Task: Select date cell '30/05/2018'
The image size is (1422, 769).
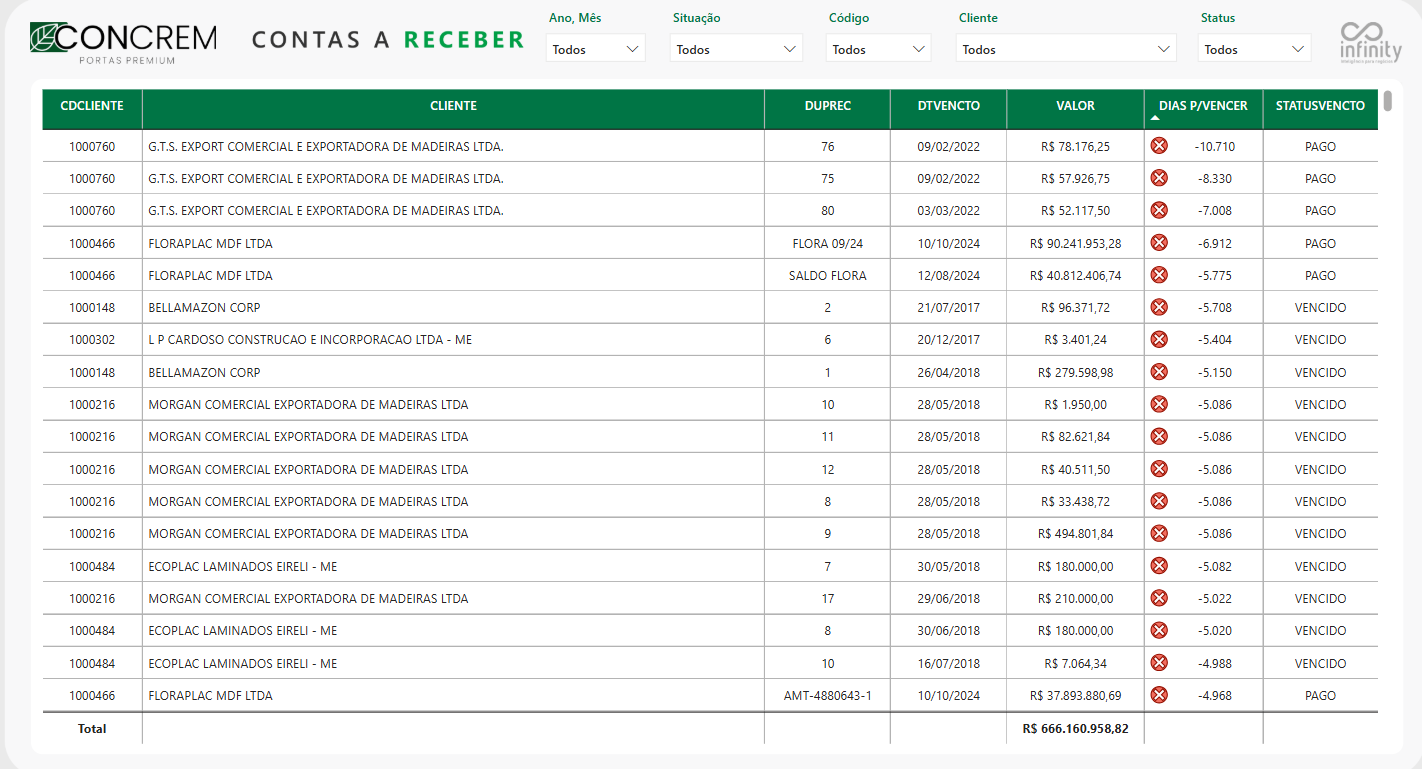Action: pos(949,566)
